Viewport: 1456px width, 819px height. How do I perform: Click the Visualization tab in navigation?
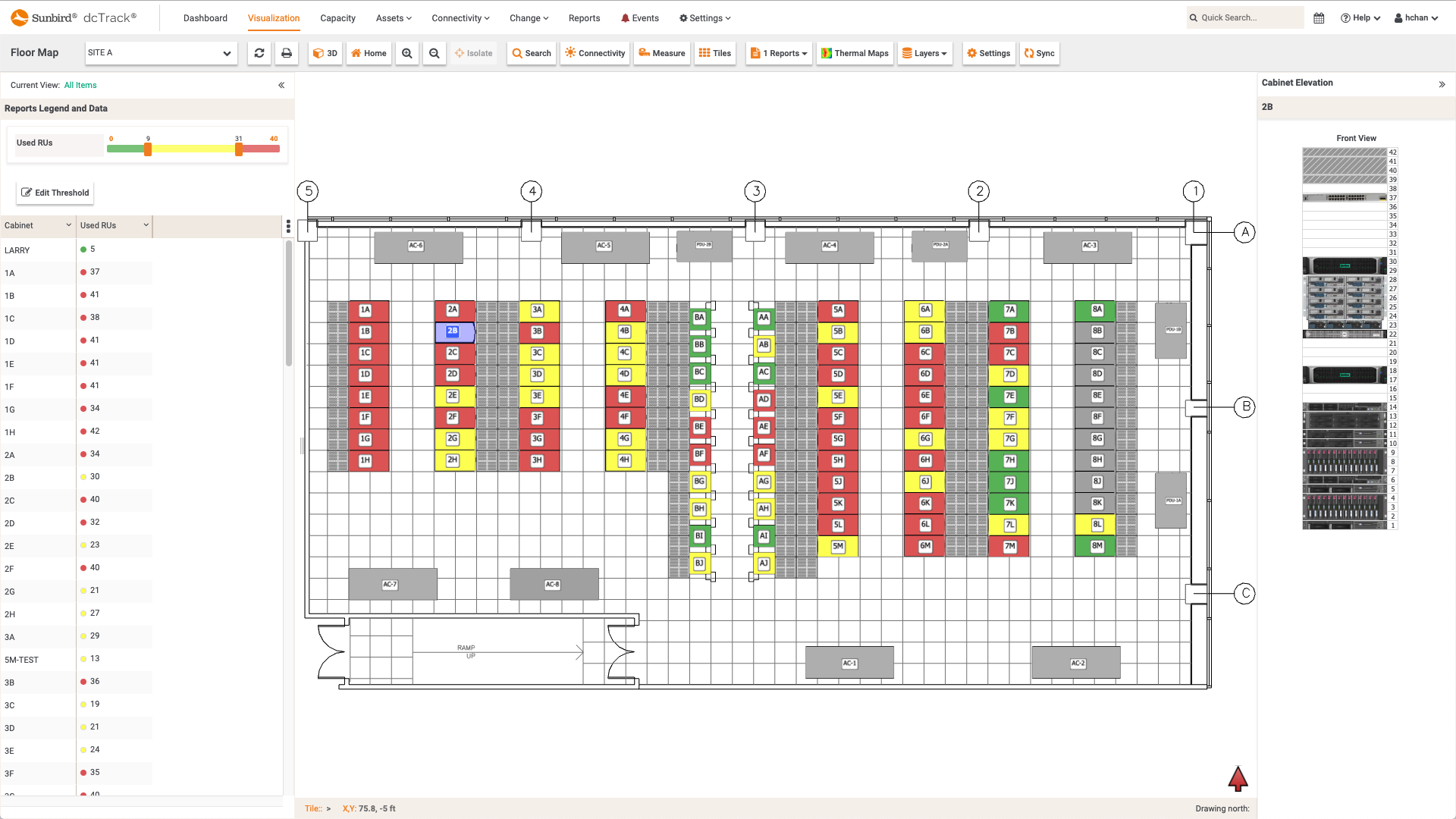[273, 17]
